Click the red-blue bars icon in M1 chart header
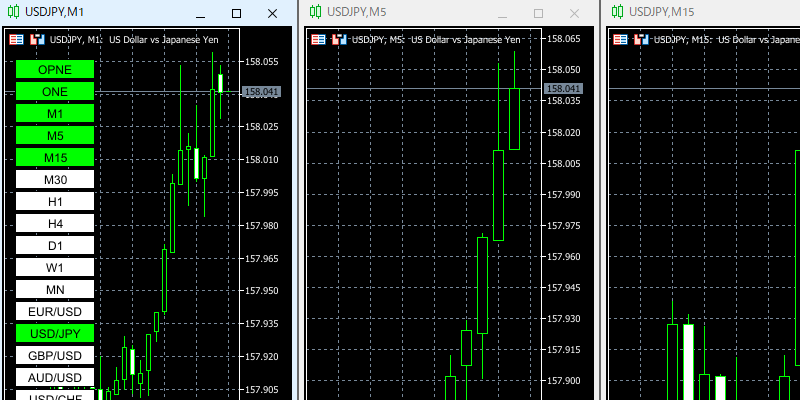The image size is (800, 400). tap(37, 40)
